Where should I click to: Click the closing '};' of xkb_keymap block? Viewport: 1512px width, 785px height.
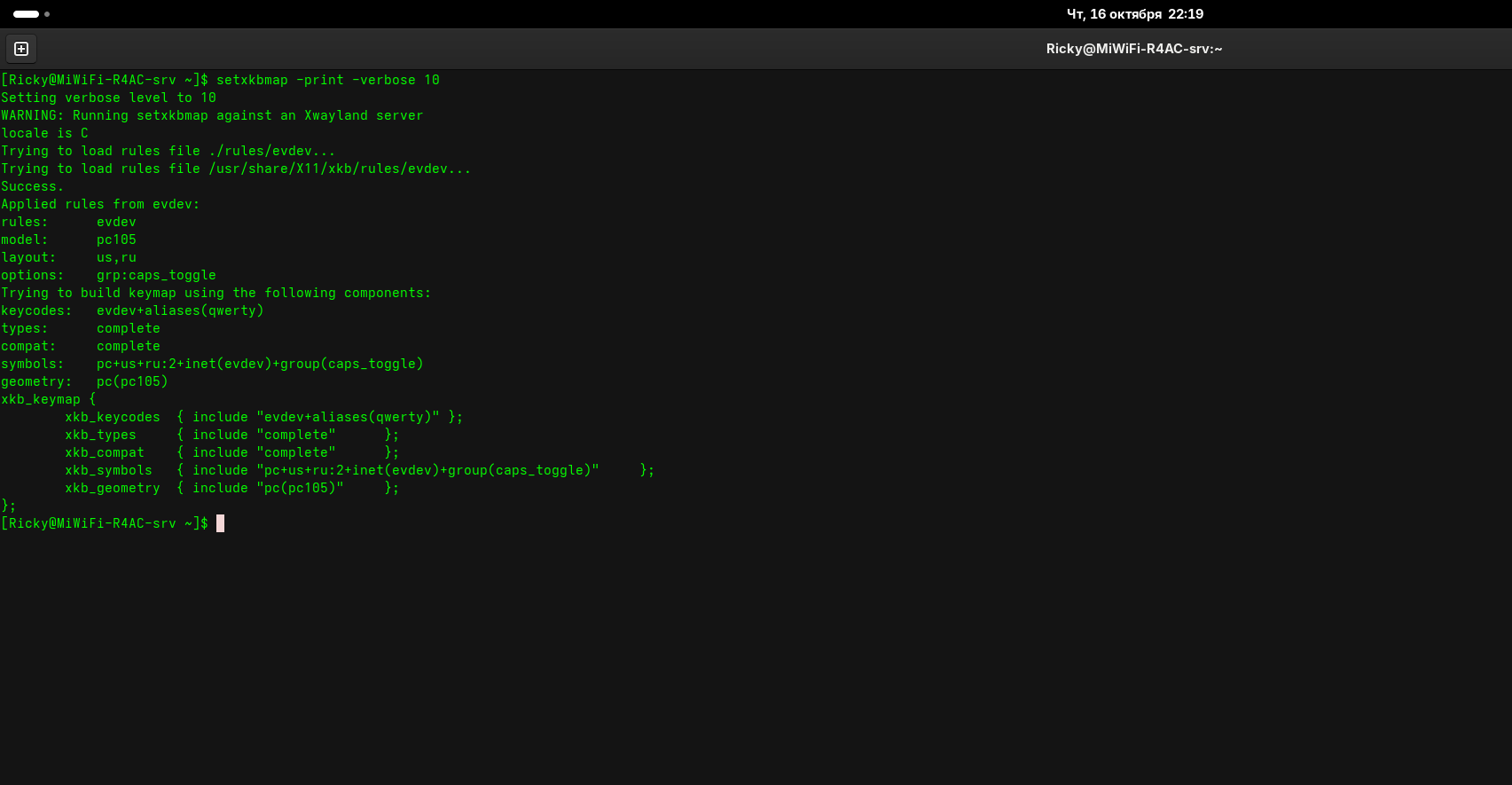click(8, 506)
